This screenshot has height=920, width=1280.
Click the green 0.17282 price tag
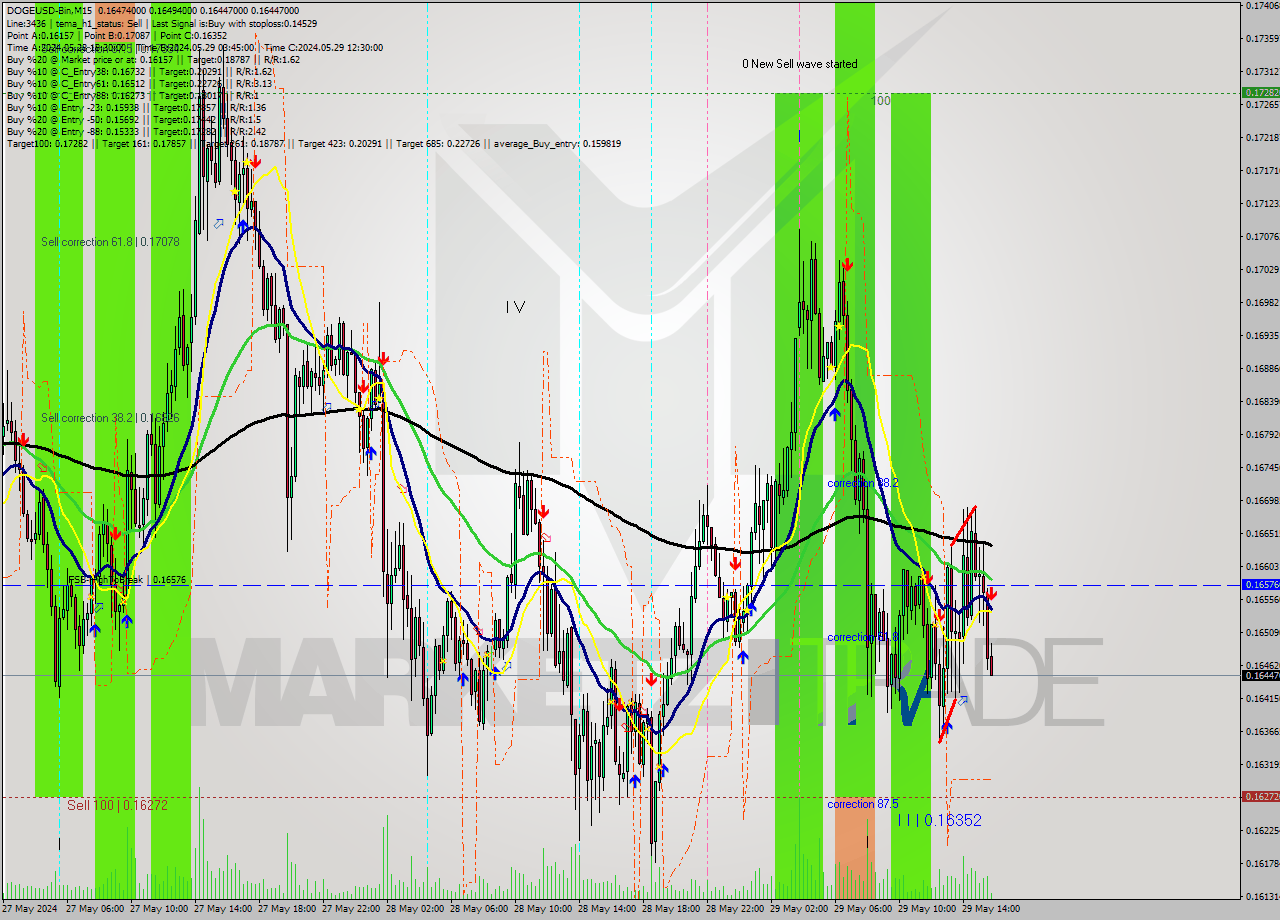(x=1259, y=92)
